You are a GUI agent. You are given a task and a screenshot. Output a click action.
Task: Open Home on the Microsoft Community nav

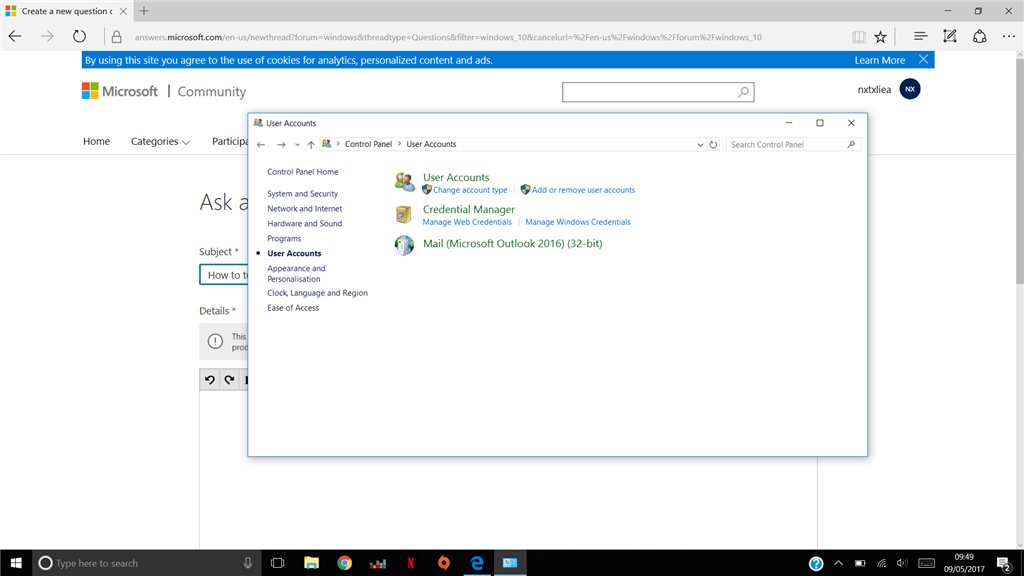coord(96,141)
